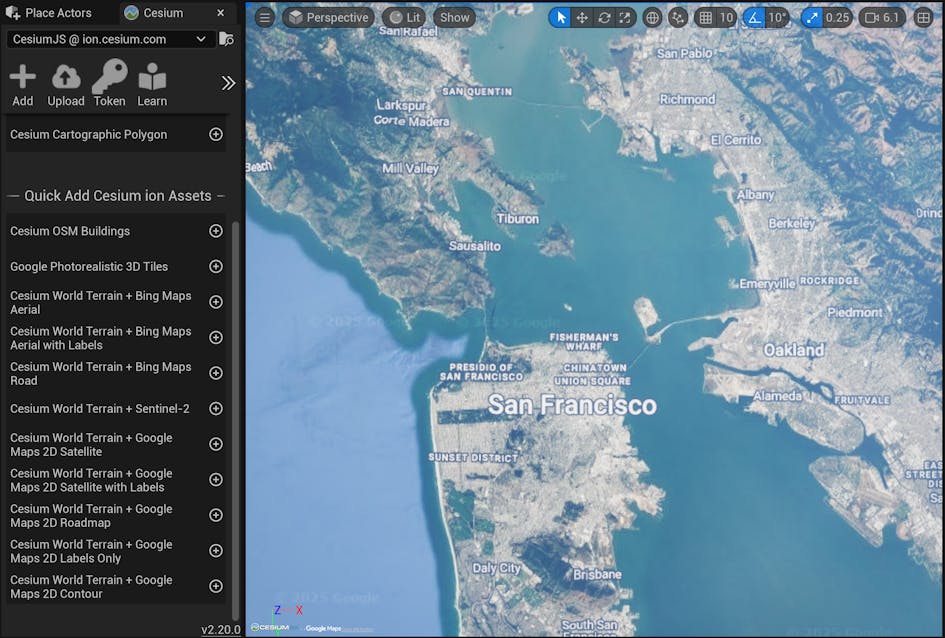Image resolution: width=945 pixels, height=638 pixels.
Task: Adjust the camera speed control showing 6.1
Action: coord(881,17)
